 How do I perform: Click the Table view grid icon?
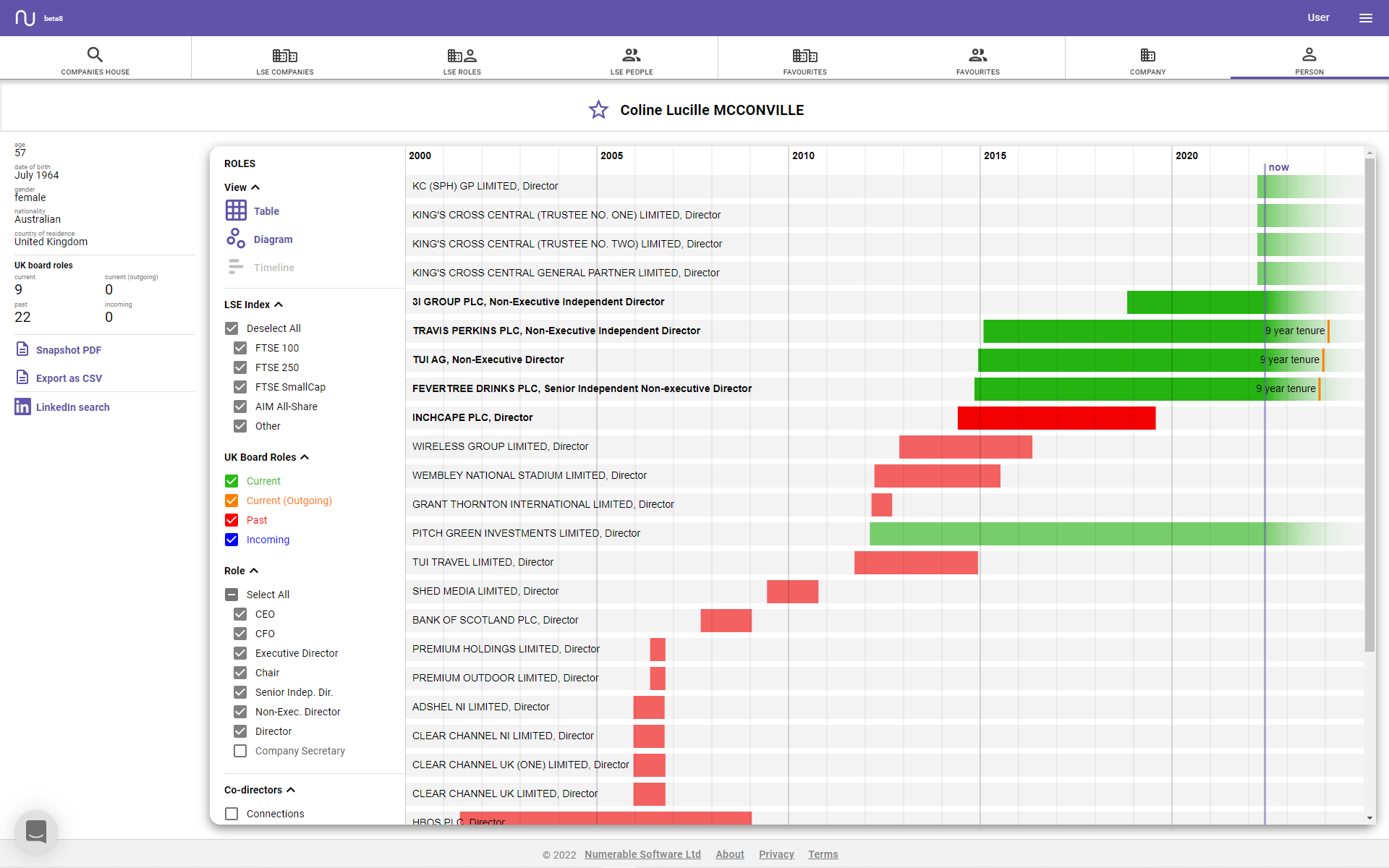coord(236,210)
